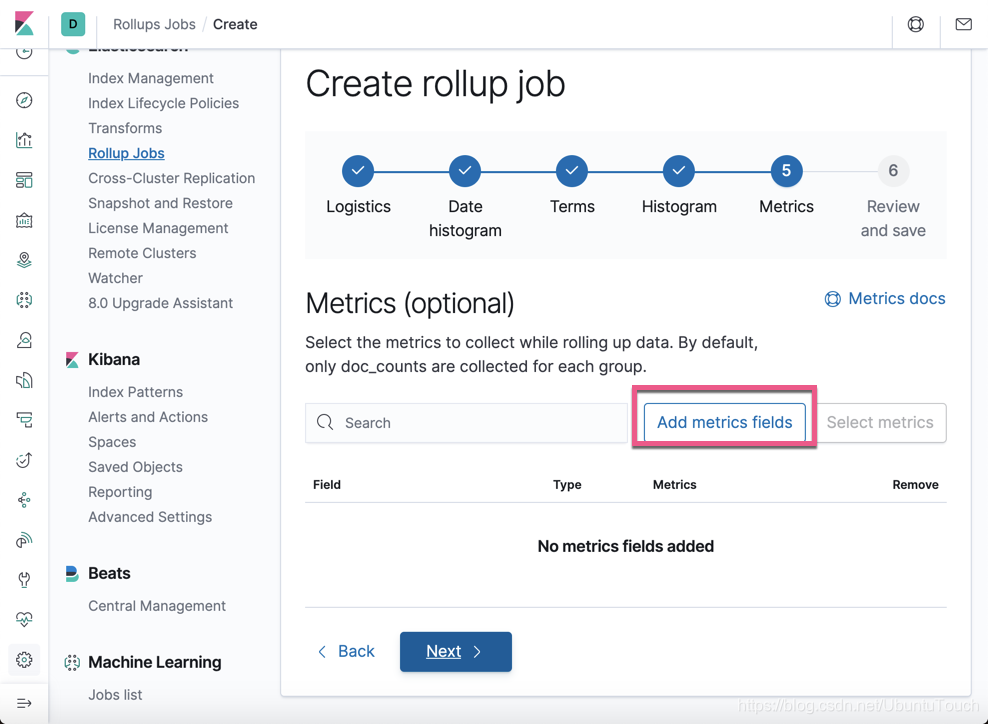The width and height of the screenshot is (988, 724).
Task: Open Metrics icon in sidebar
Action: point(24,340)
